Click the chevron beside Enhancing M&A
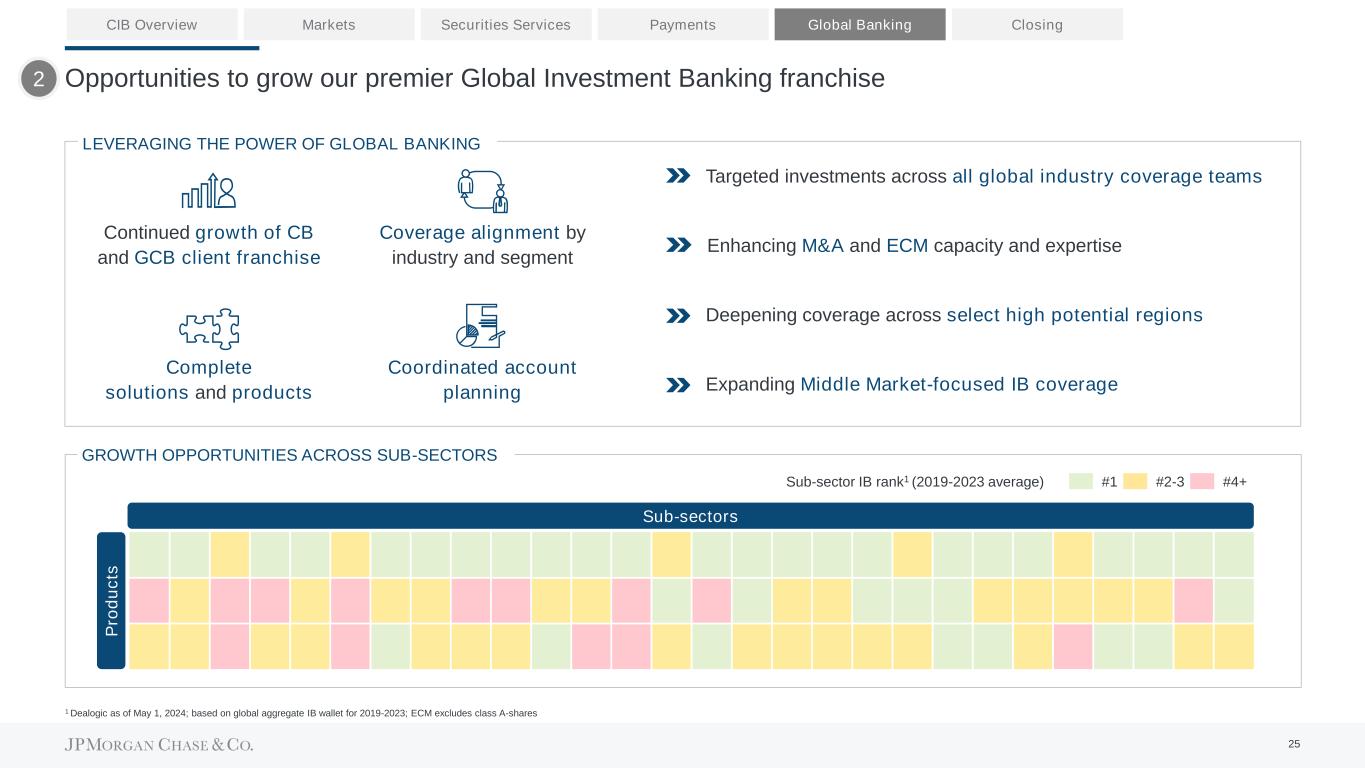1365x768 pixels. point(678,245)
